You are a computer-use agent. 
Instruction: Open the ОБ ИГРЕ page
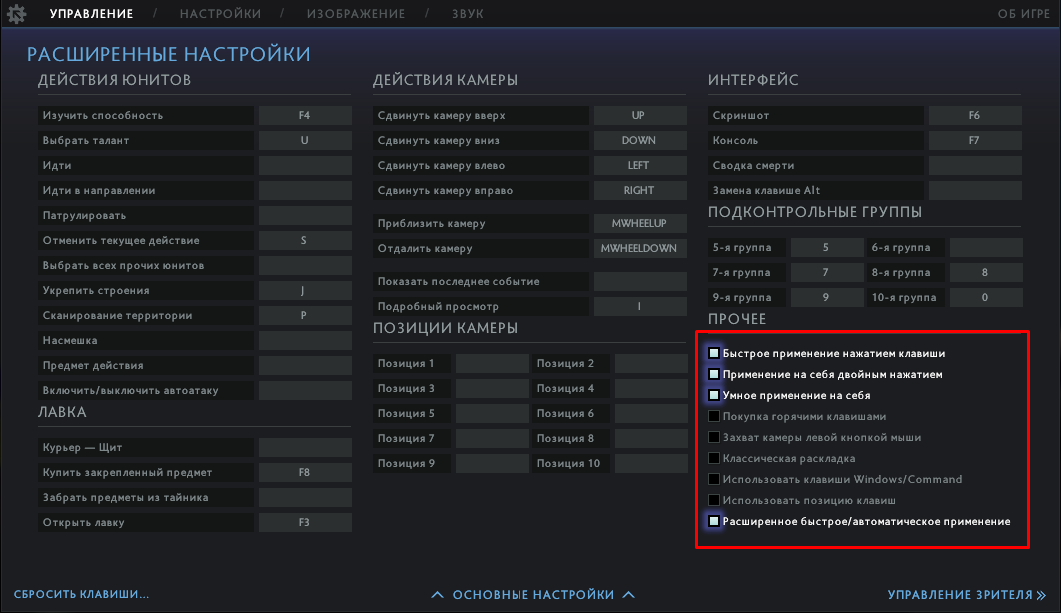[x=1023, y=14]
